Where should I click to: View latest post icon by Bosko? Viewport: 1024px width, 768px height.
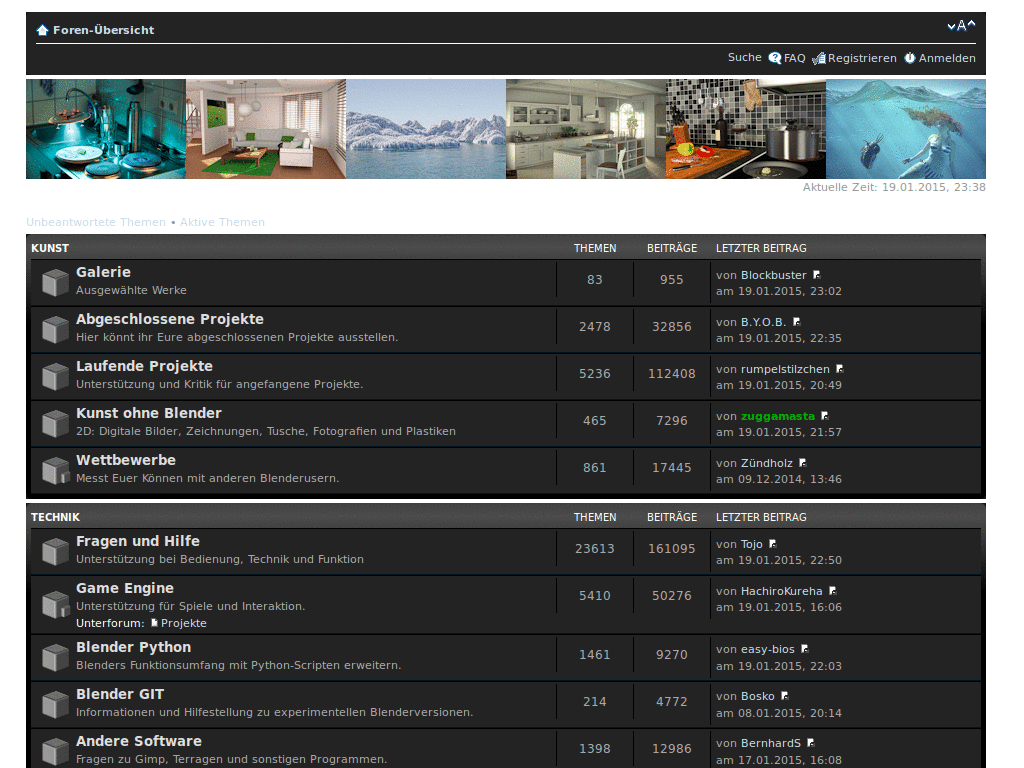[785, 696]
